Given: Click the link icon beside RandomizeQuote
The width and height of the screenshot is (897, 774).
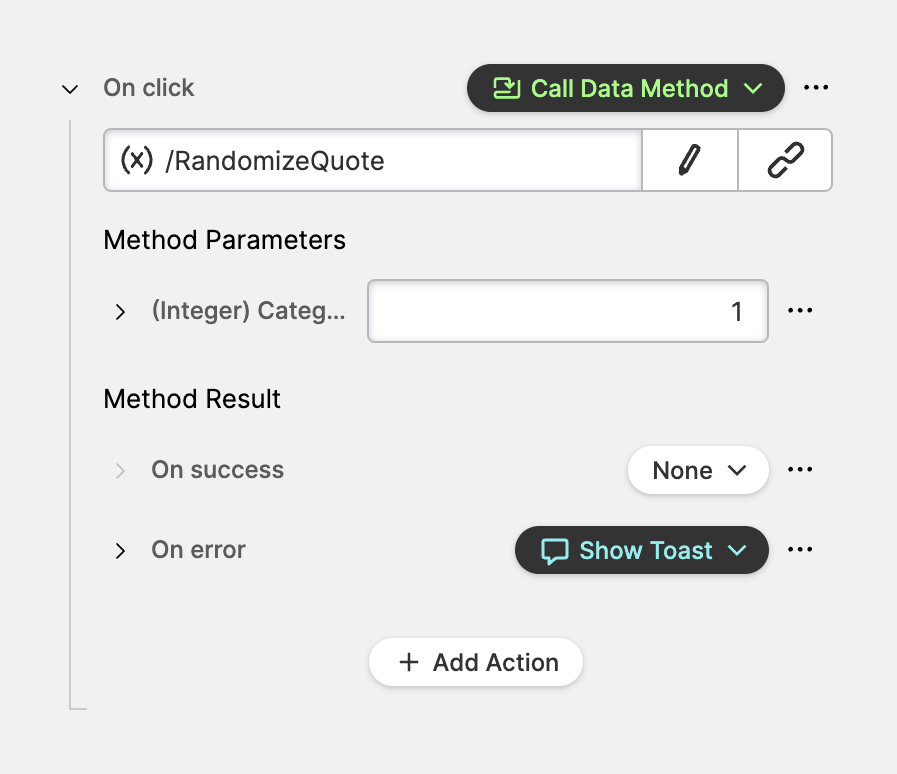Looking at the screenshot, I should [785, 160].
